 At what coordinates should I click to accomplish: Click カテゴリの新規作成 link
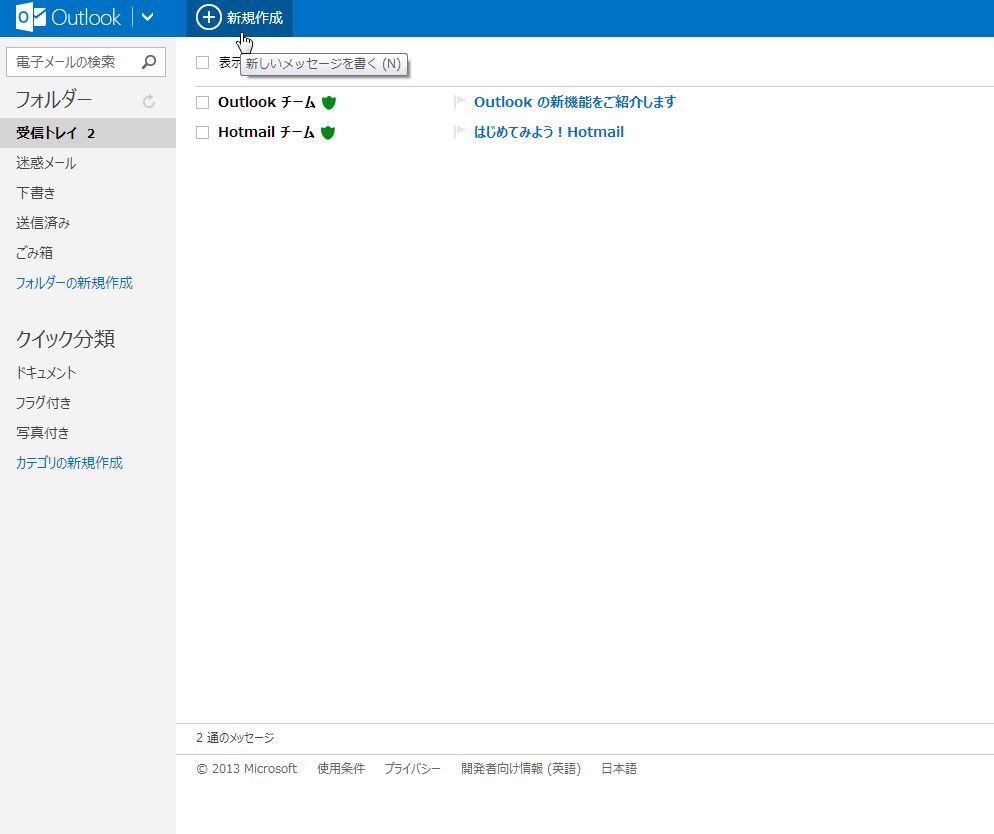pyautogui.click(x=69, y=463)
